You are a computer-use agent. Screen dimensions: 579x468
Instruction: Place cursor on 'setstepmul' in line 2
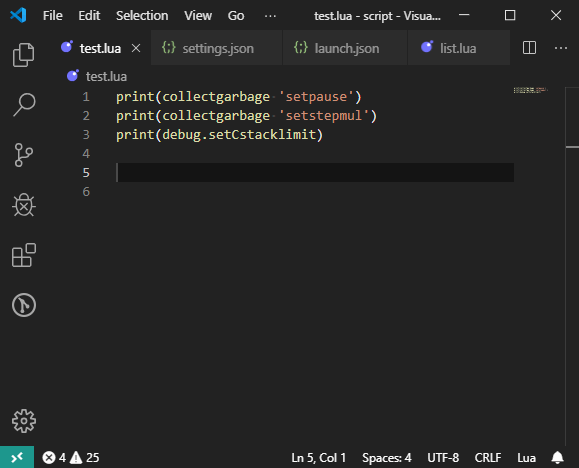[324, 116]
